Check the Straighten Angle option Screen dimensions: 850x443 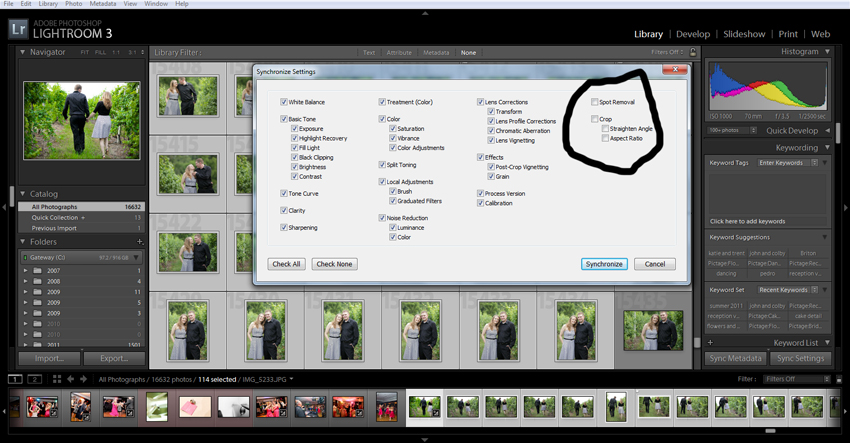click(x=605, y=129)
